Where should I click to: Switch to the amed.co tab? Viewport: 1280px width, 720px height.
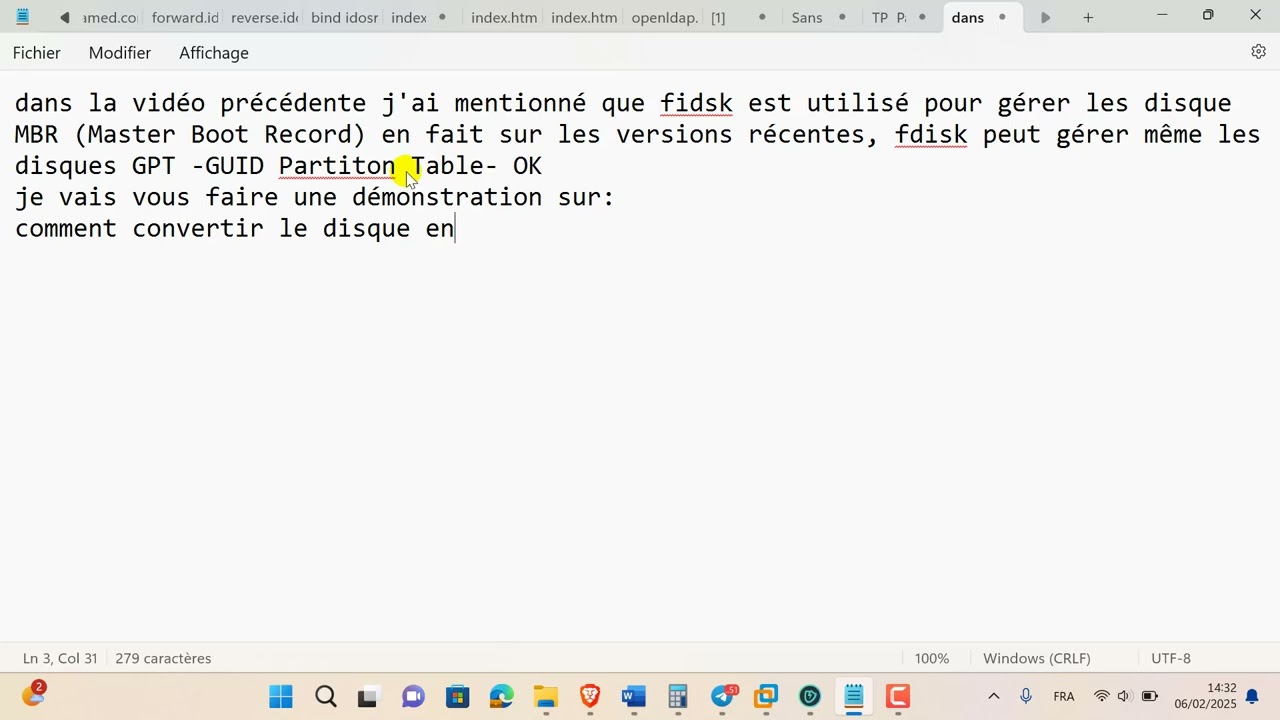pyautogui.click(x=110, y=18)
